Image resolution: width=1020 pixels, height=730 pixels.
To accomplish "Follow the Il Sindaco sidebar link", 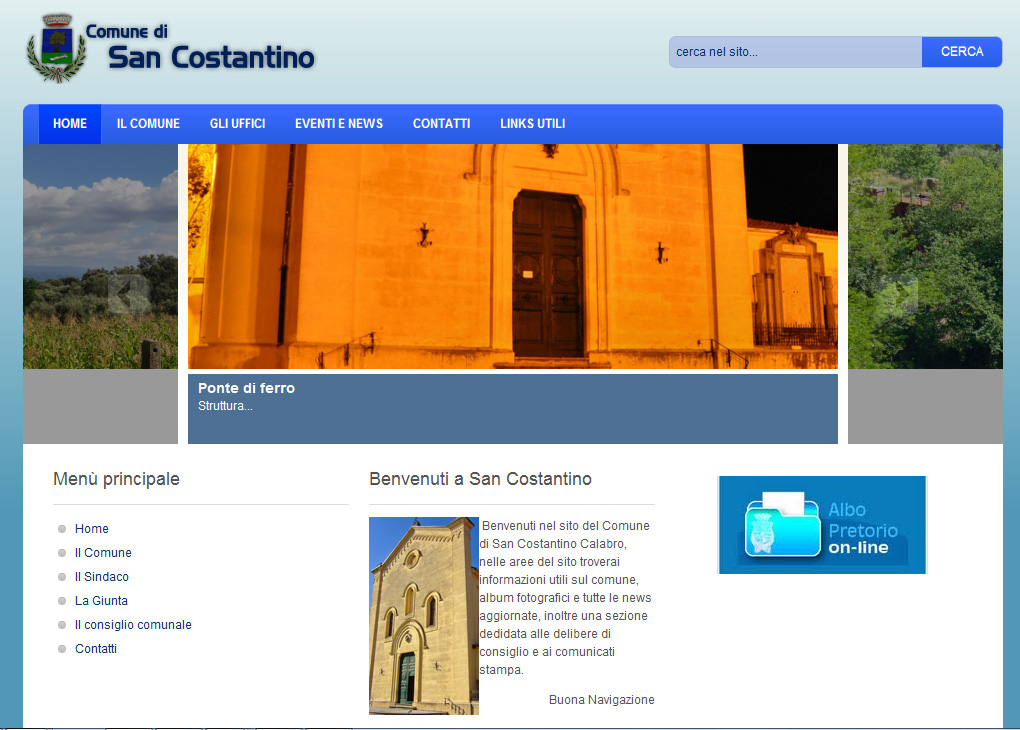I will click(102, 577).
